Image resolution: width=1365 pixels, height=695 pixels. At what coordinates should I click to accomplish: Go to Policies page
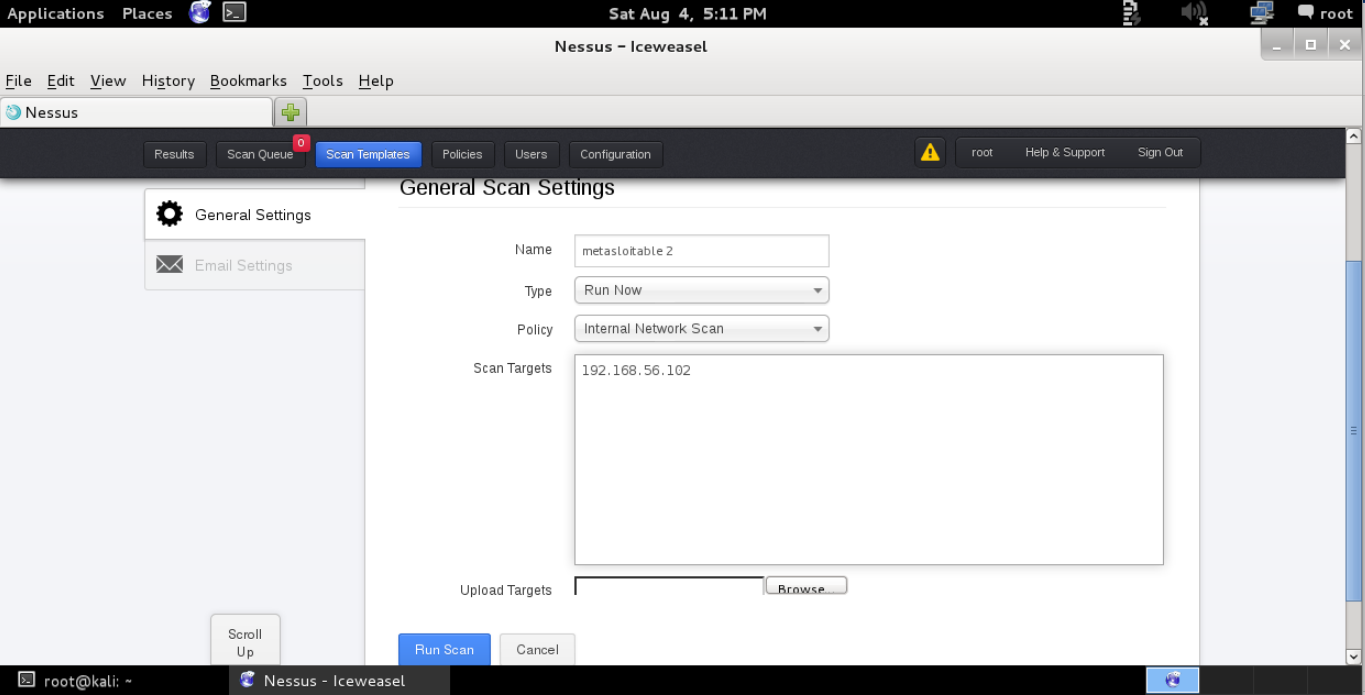[x=462, y=154]
